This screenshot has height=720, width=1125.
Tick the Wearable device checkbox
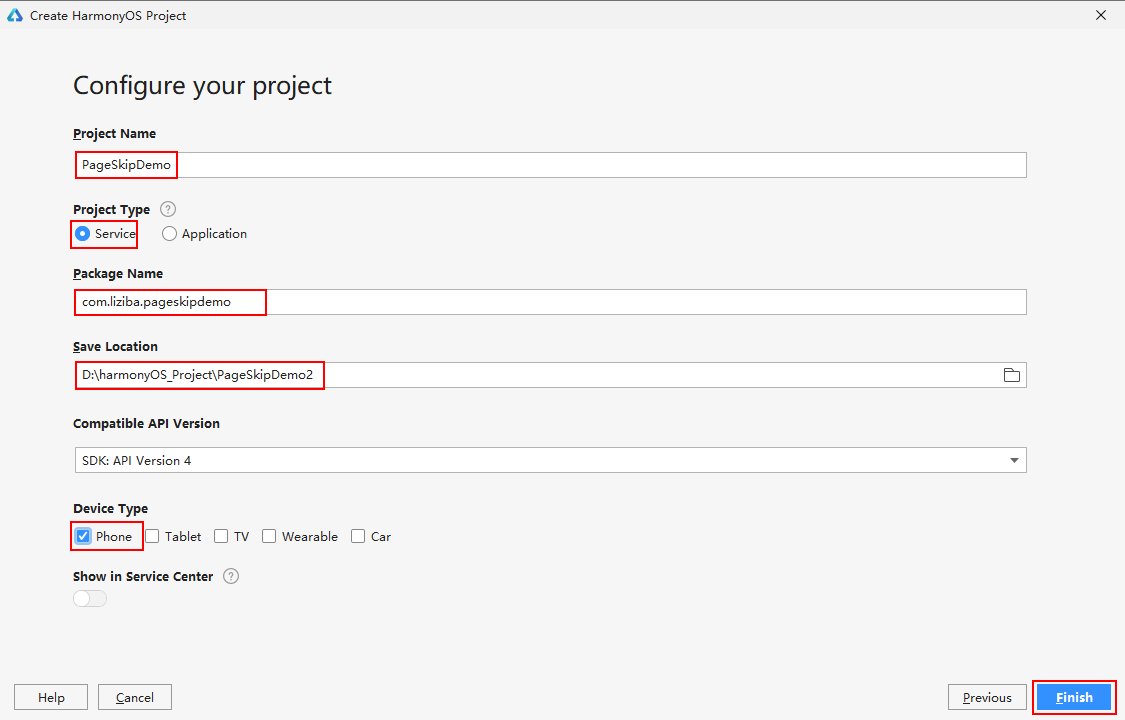[x=269, y=536]
